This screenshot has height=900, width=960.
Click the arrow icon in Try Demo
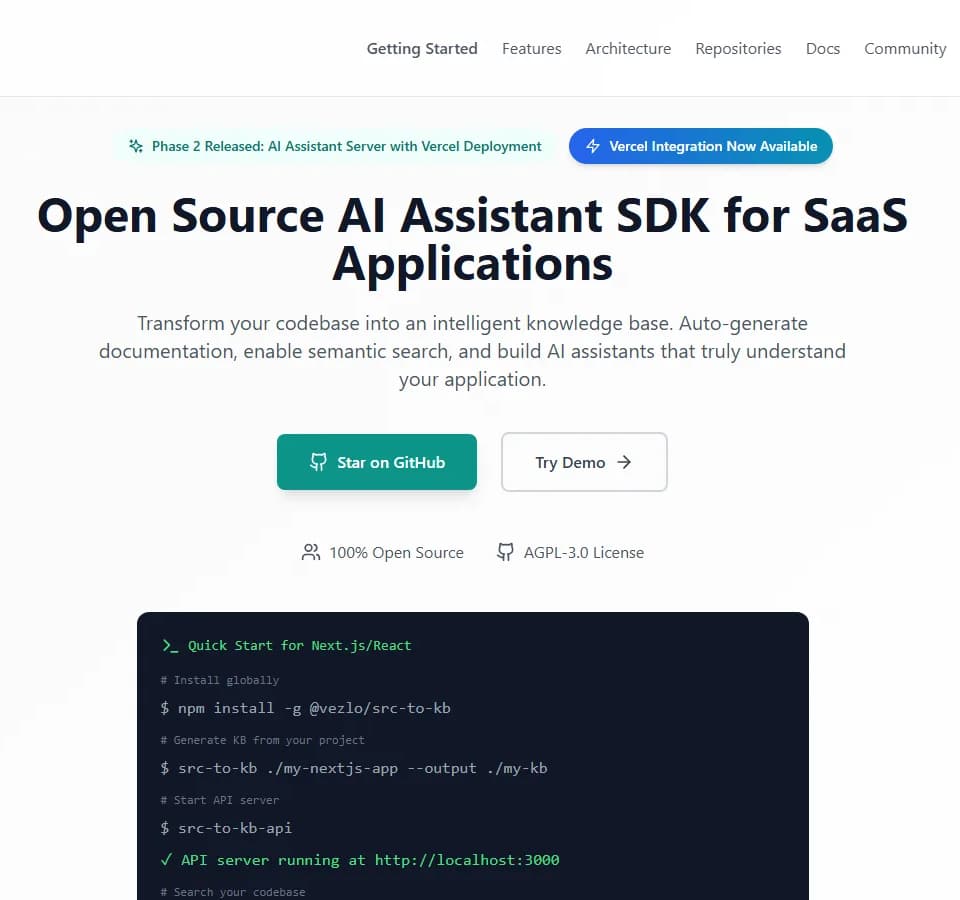(624, 462)
